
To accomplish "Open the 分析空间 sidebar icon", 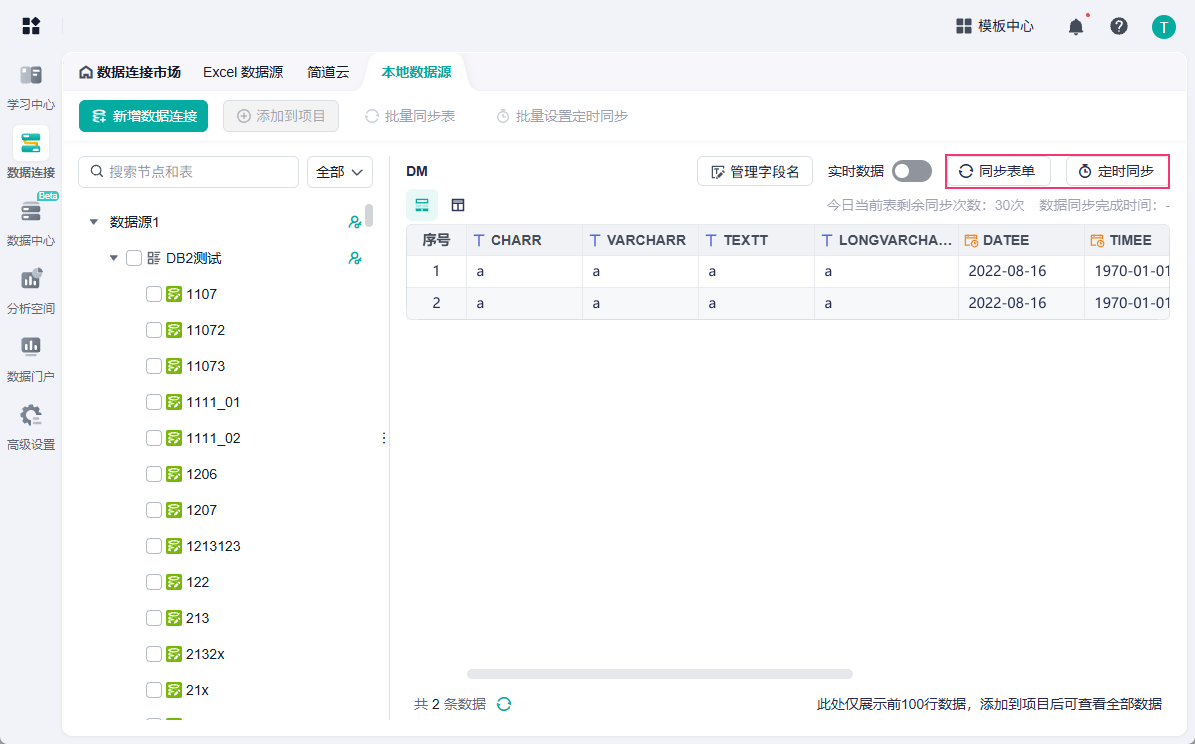I will point(30,279).
